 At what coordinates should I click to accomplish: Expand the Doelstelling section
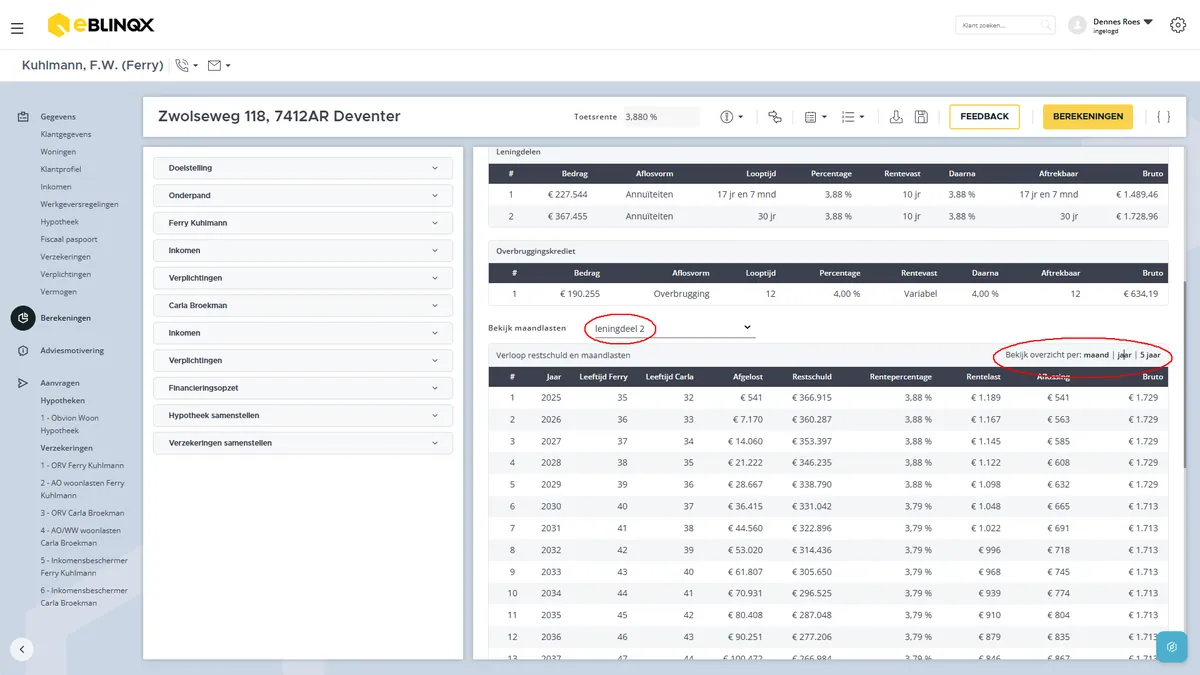[303, 168]
